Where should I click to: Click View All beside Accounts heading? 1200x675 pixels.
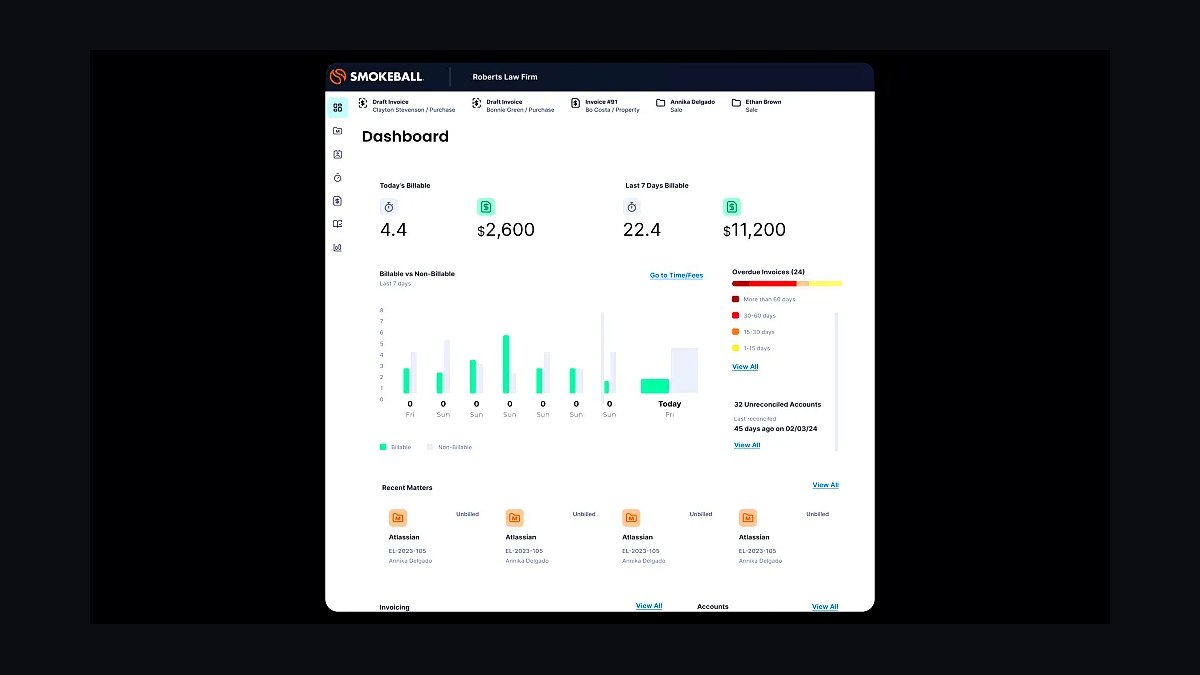pos(825,606)
